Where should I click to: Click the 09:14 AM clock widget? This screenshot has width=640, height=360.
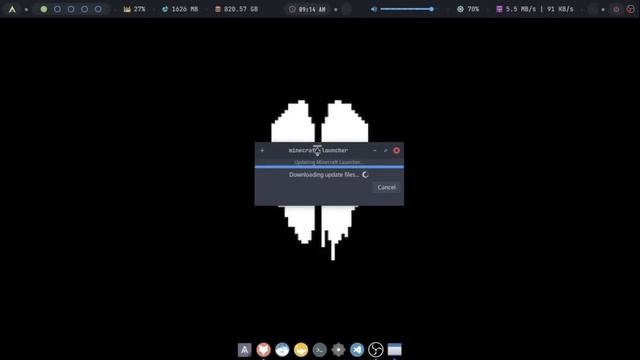coord(307,9)
